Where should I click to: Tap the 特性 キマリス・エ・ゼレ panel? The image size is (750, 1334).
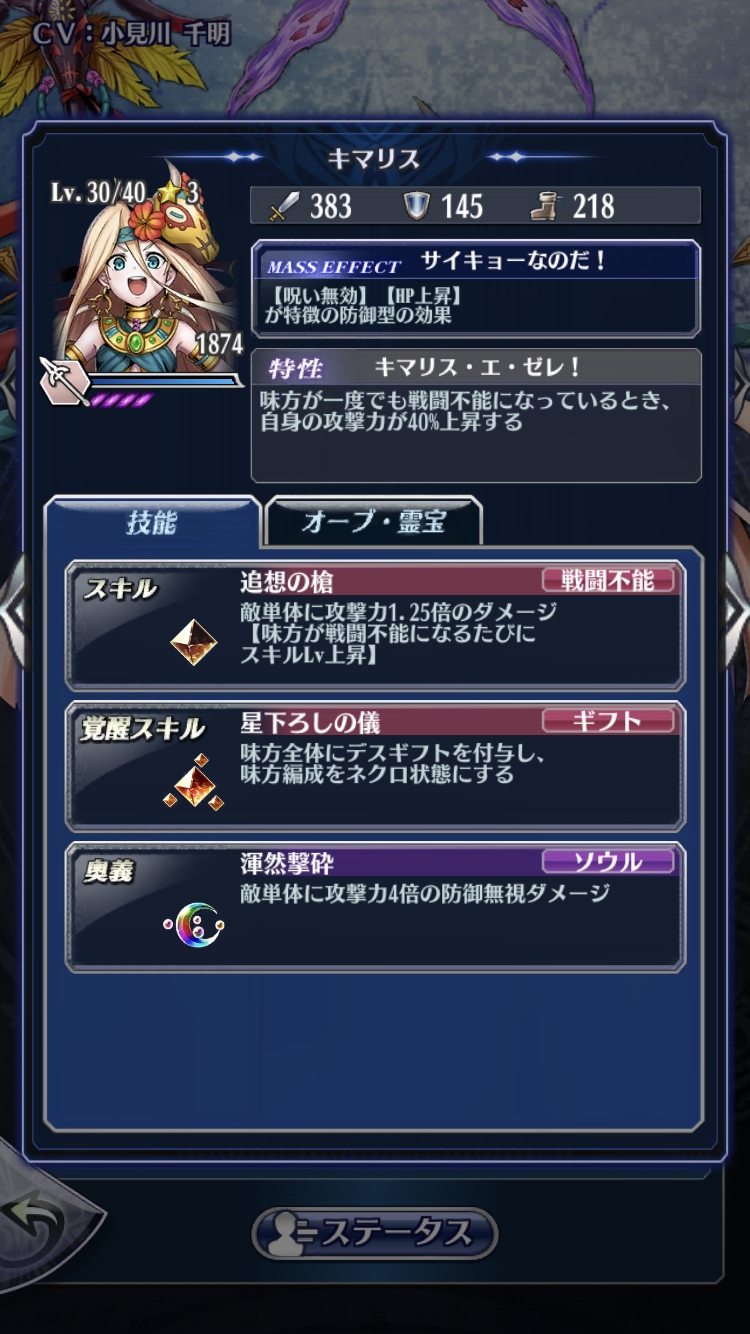pyautogui.click(x=476, y=415)
